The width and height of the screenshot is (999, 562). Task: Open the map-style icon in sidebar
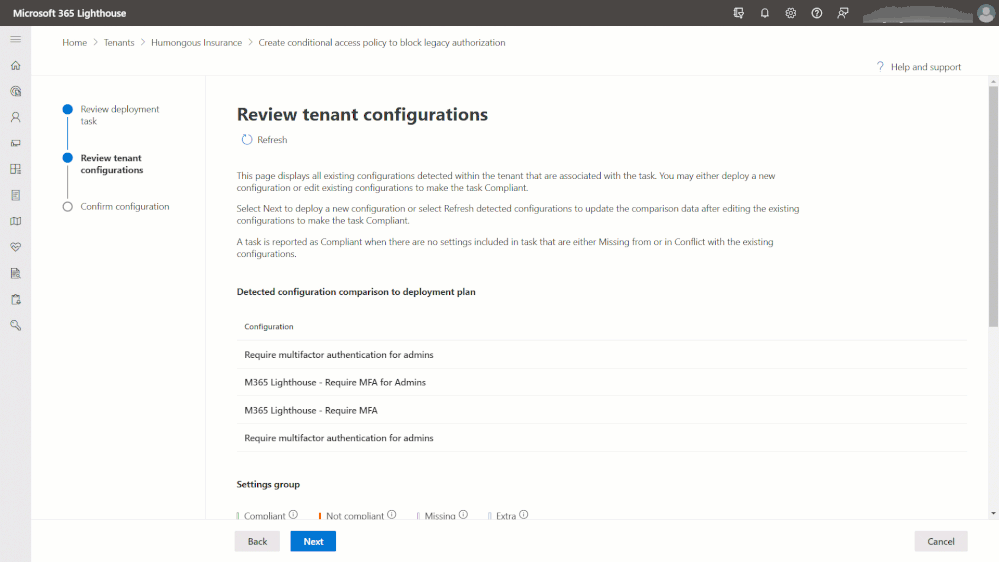tap(15, 221)
